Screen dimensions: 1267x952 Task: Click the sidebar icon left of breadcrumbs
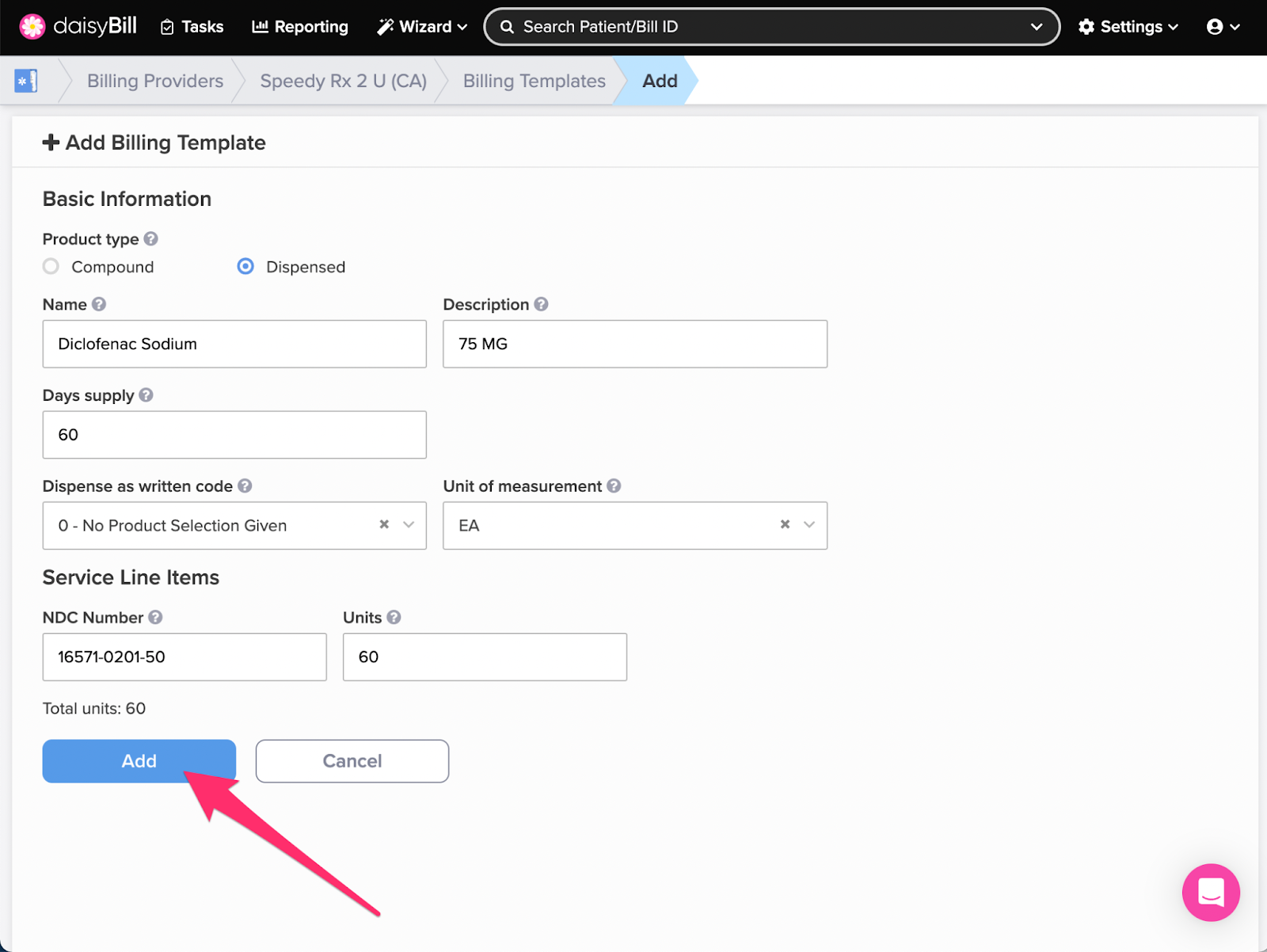point(25,80)
